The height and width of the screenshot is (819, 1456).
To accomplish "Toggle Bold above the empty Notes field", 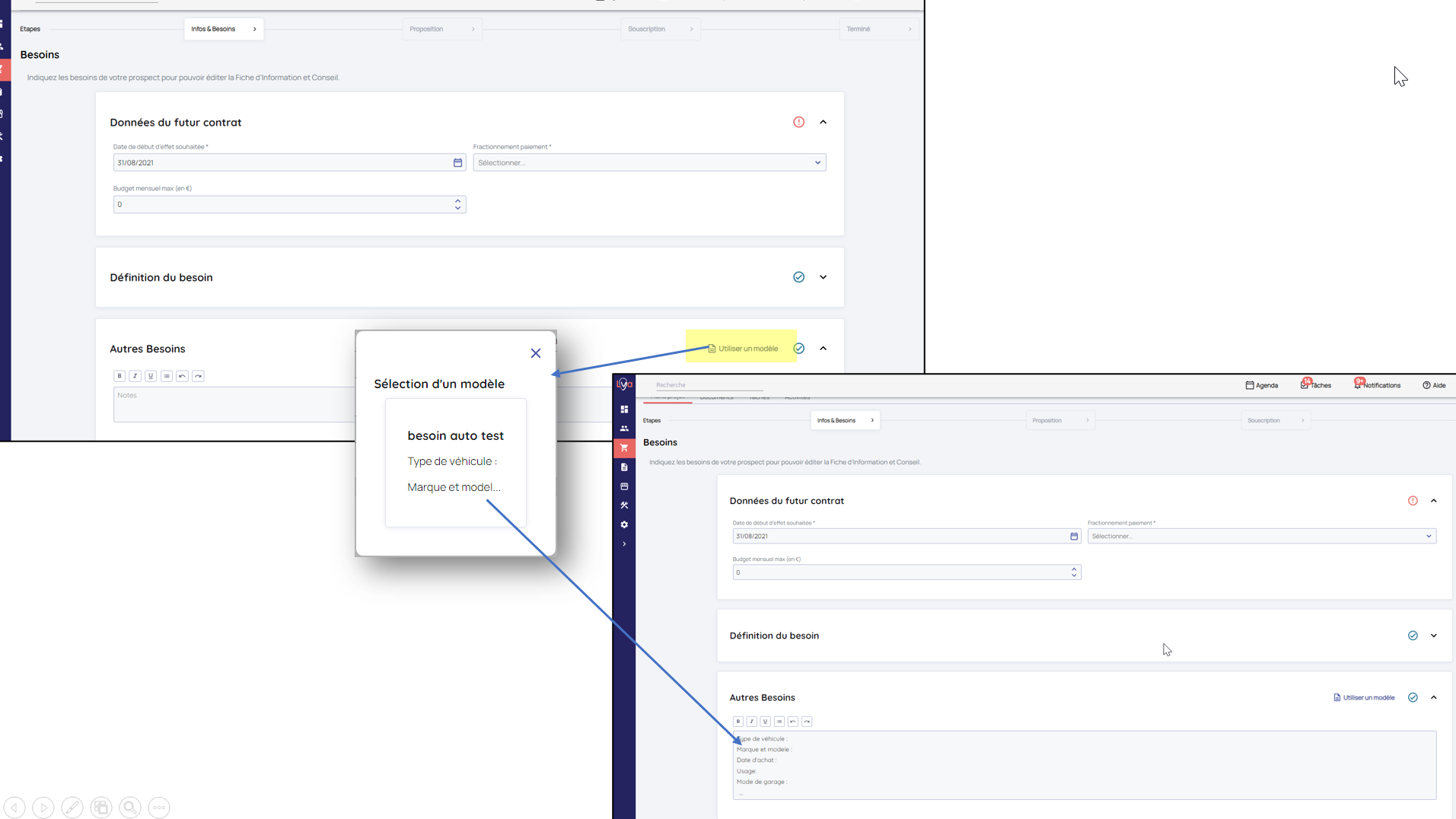I will click(119, 376).
